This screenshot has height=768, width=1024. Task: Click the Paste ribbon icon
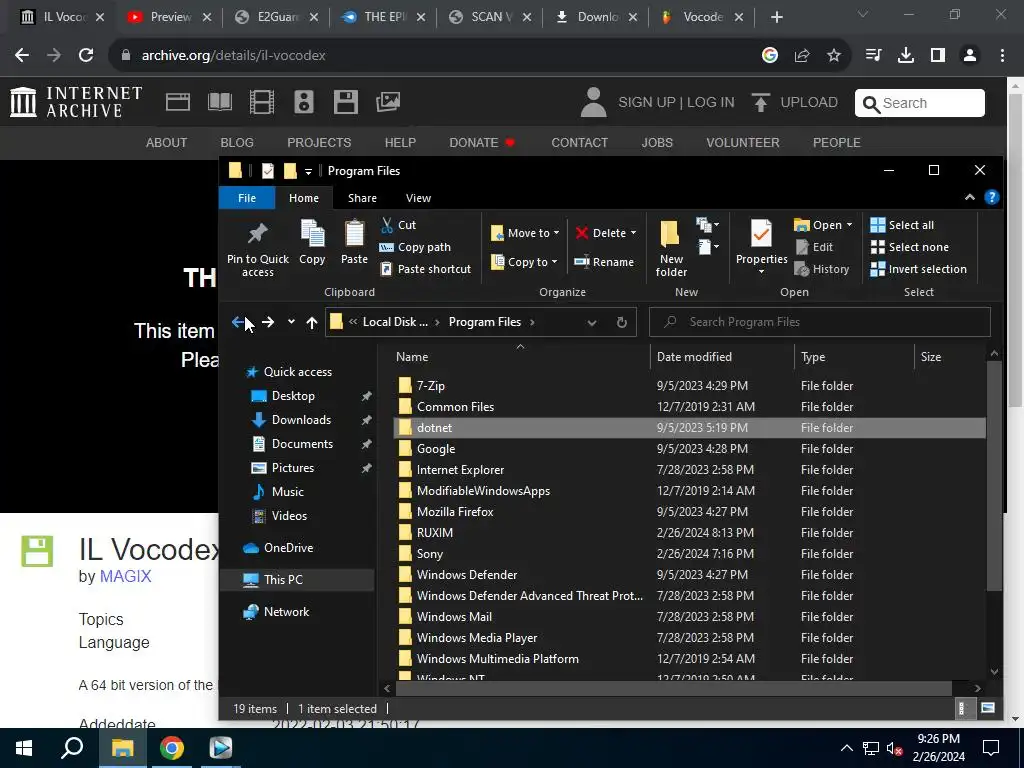click(354, 241)
